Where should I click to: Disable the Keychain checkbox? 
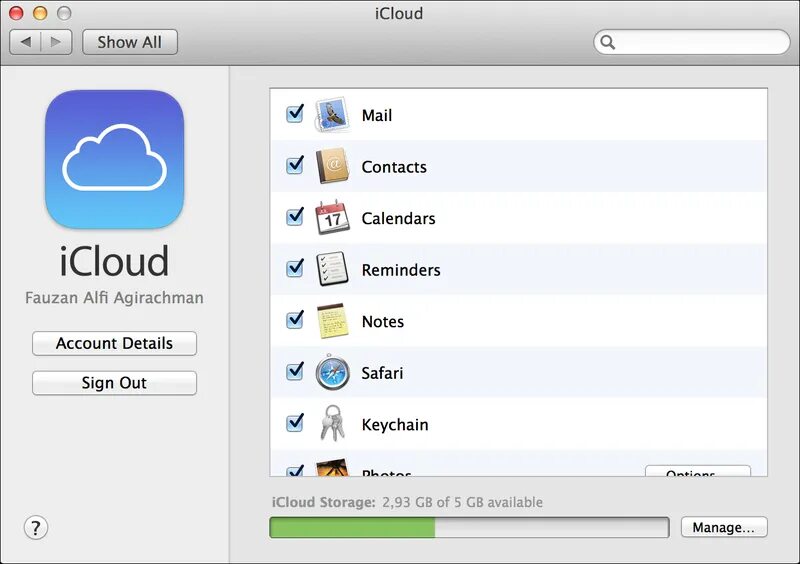[295, 423]
